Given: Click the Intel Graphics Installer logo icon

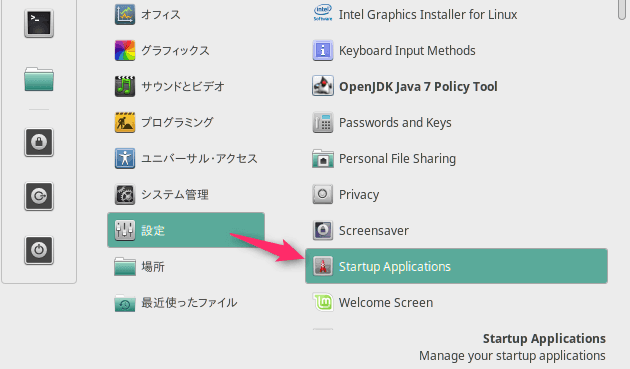Looking at the screenshot, I should [x=323, y=13].
